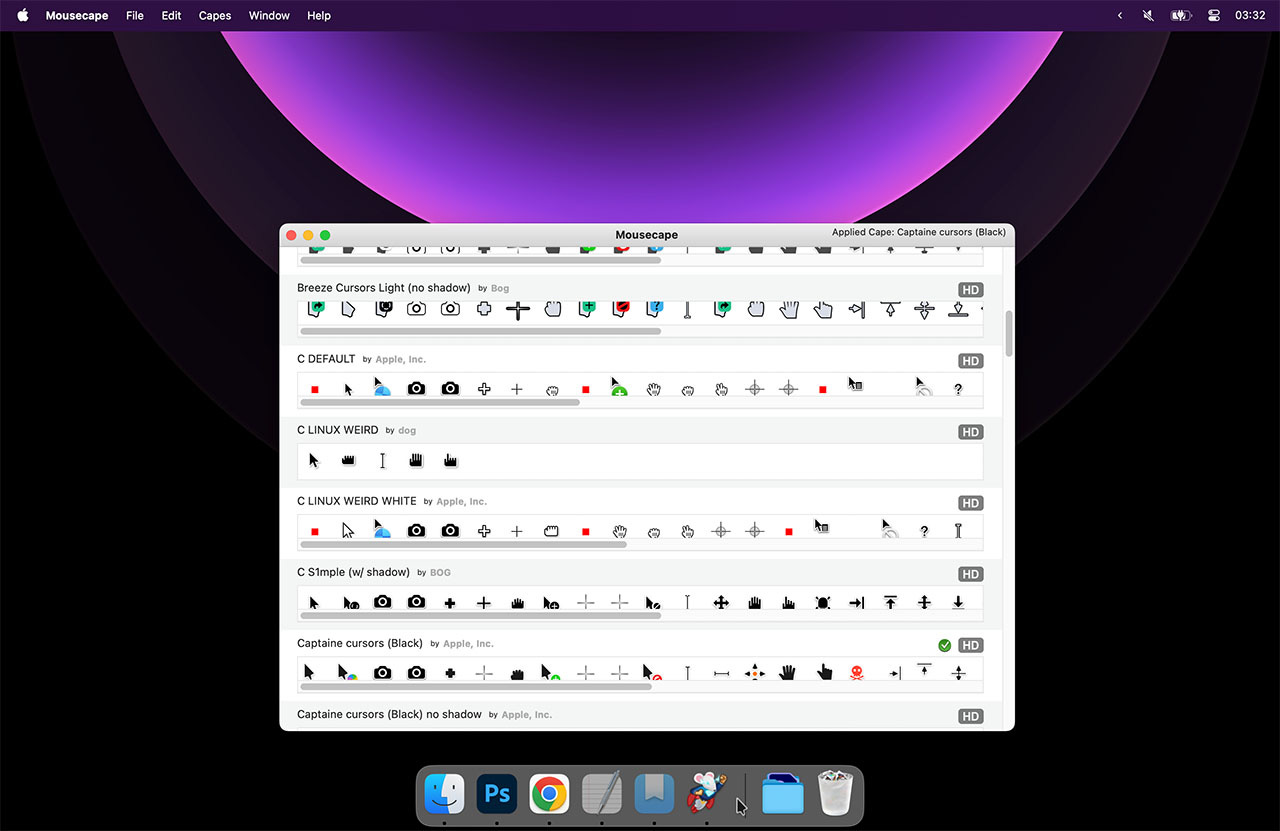The width and height of the screenshot is (1280, 831).
Task: Select the outlined plus cell cursor in C DEFAULT
Action: [484, 389]
